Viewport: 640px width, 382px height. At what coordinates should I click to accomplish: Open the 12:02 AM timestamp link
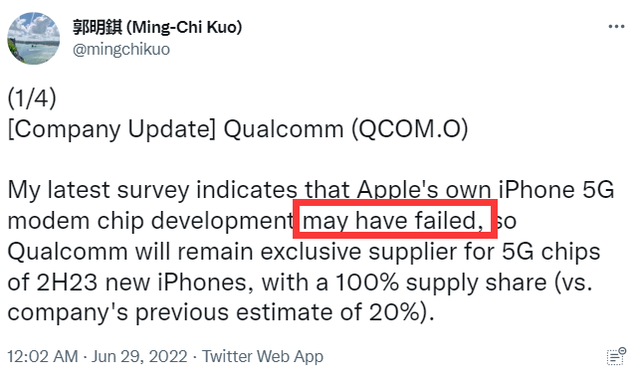[x=42, y=356]
